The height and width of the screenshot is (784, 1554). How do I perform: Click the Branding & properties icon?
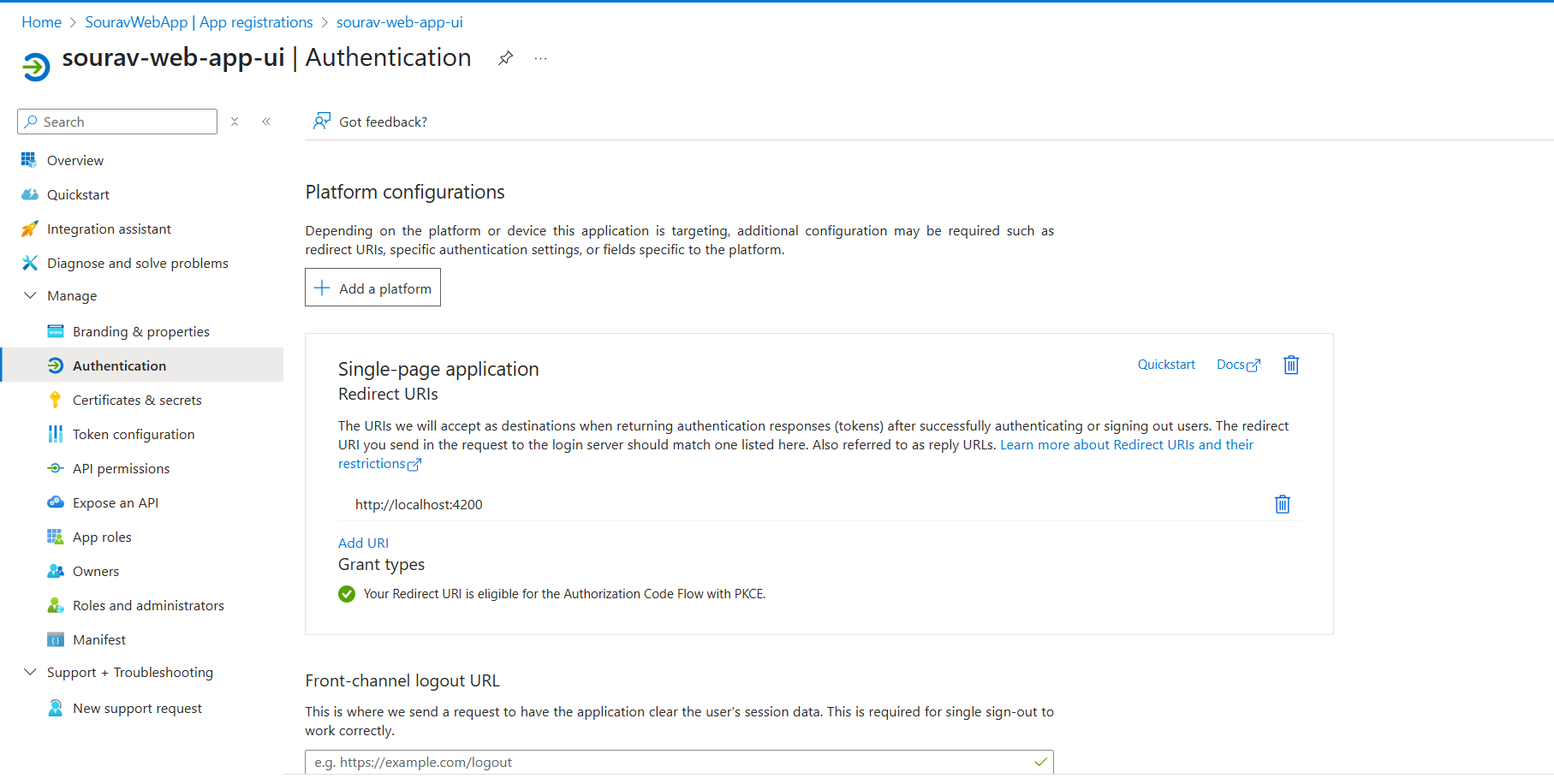(56, 331)
